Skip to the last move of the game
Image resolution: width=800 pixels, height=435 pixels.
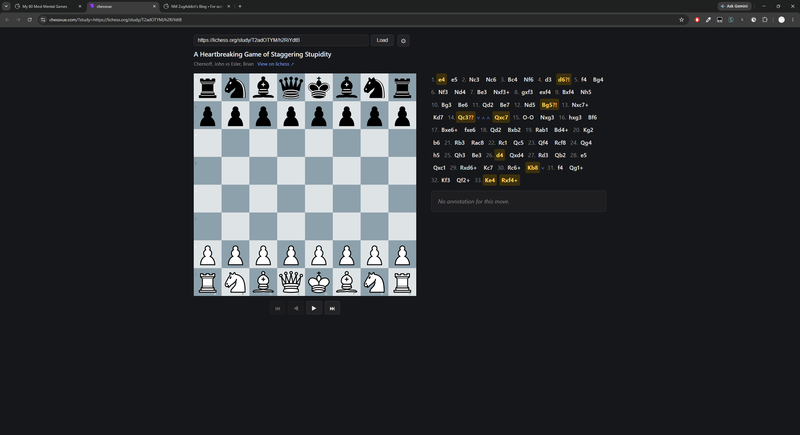(332, 308)
